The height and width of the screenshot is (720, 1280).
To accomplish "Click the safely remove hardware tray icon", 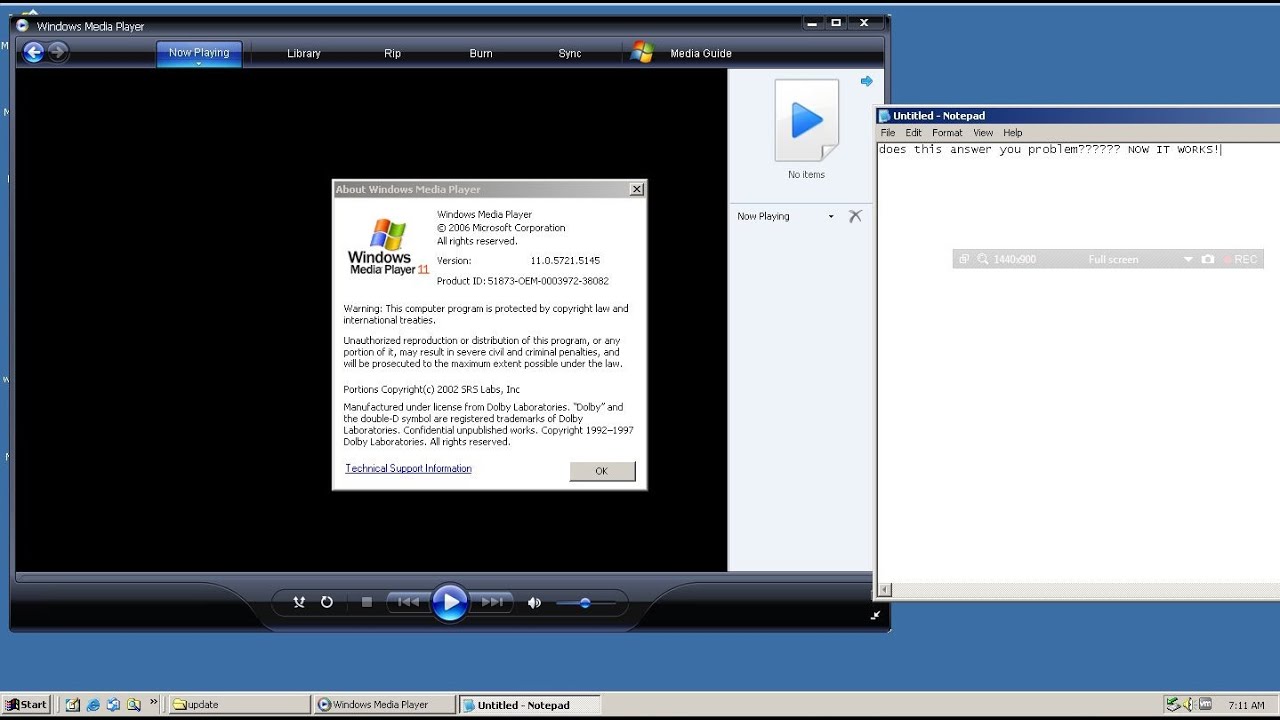I will (1174, 704).
